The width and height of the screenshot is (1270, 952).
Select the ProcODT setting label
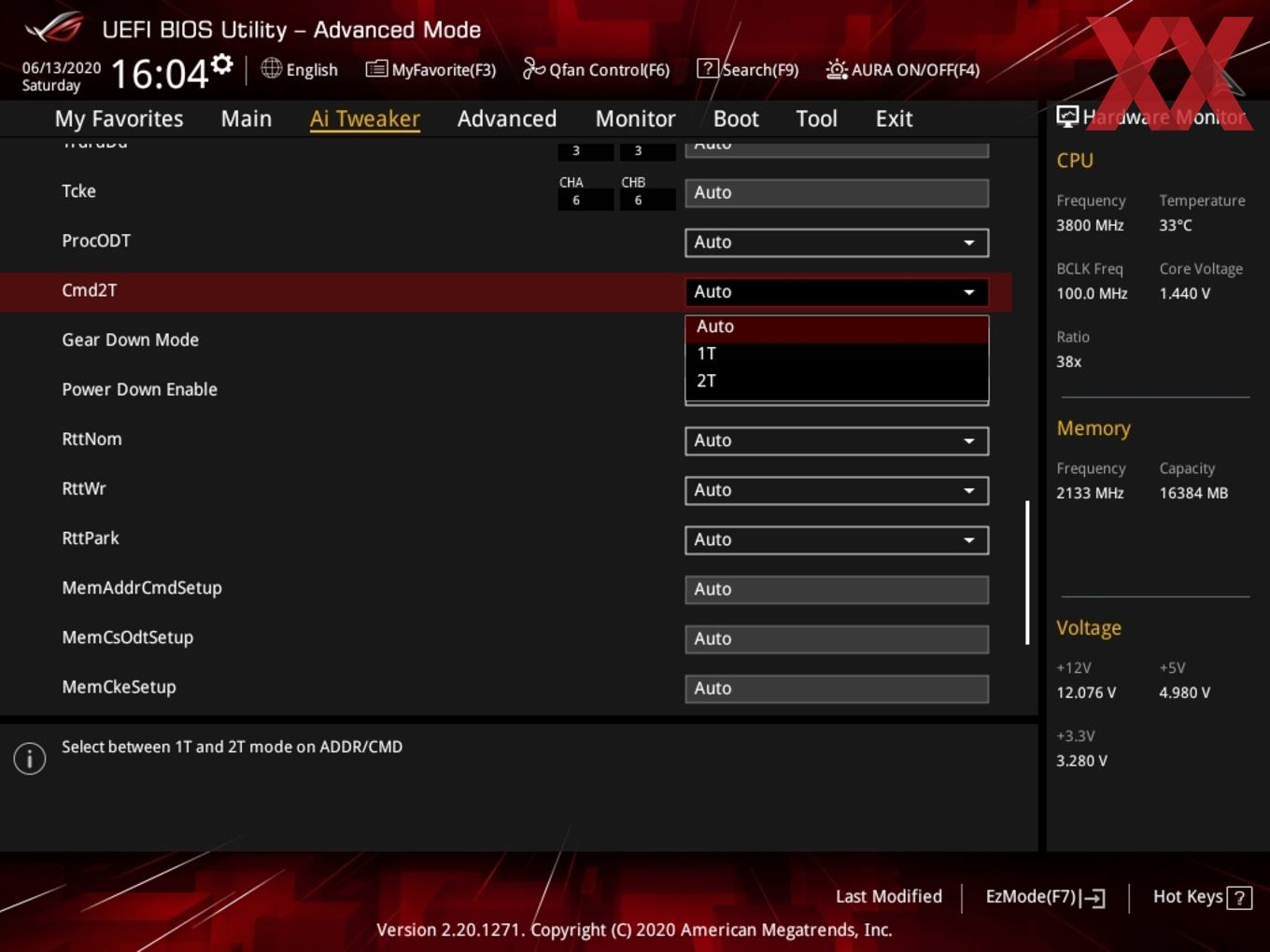(96, 241)
